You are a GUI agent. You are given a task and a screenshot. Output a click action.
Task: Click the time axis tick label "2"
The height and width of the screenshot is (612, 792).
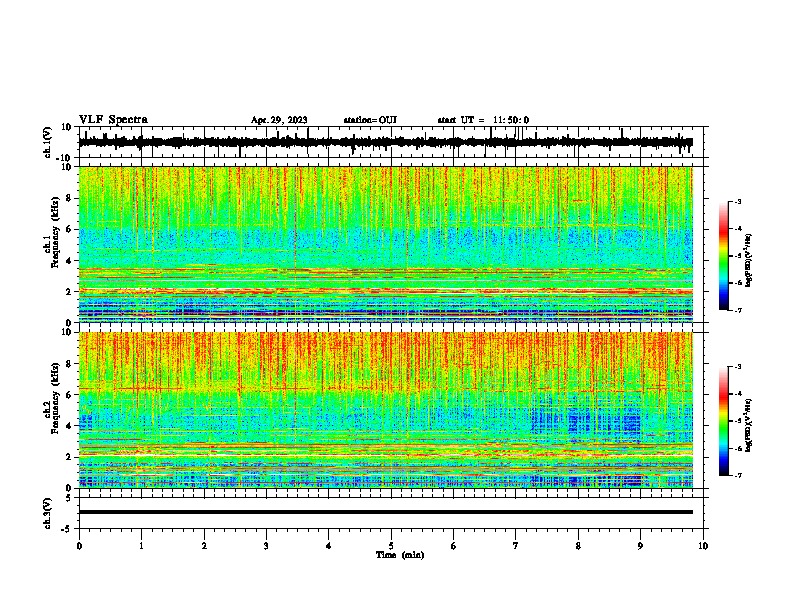[x=204, y=546]
